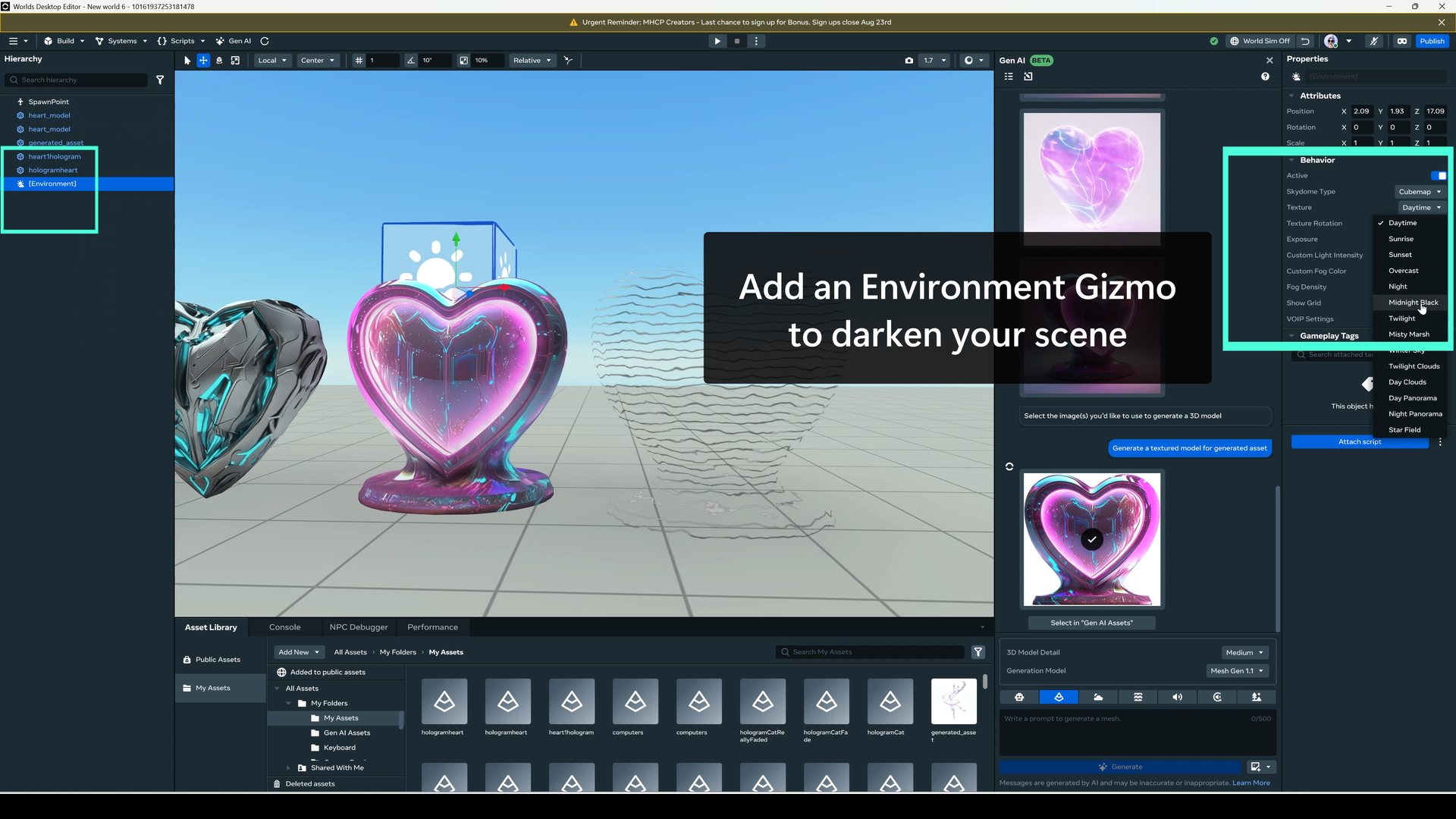Viewport: 1456px width, 819px height.
Task: Click World Sim Off to enable world simulation
Action: click(x=1260, y=41)
